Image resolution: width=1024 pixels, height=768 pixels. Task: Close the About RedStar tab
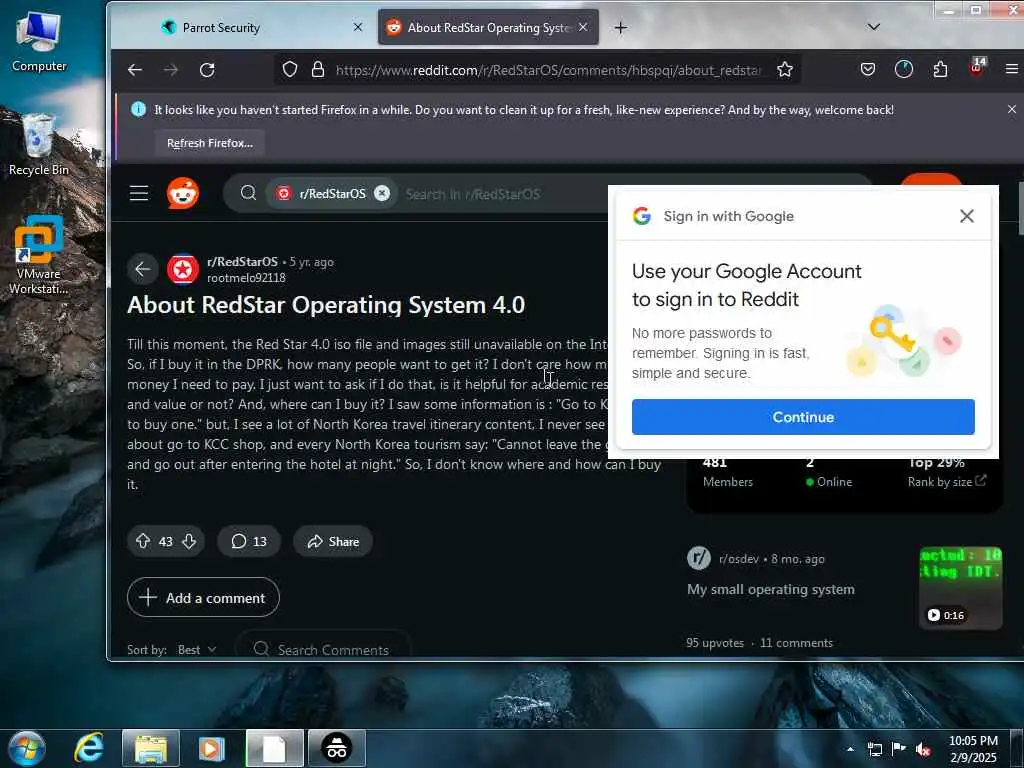tap(583, 27)
